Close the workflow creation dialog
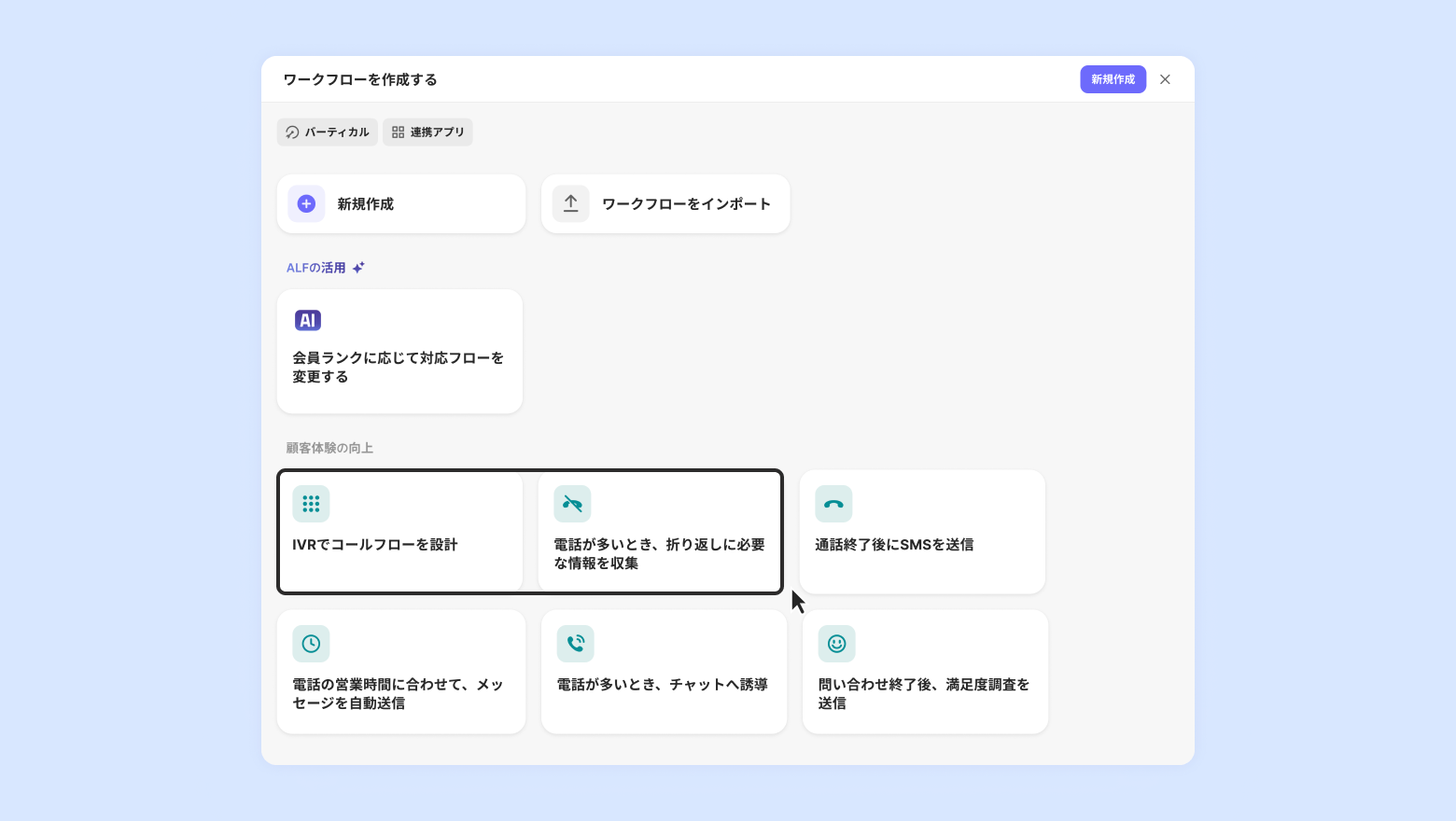 pos(1165,79)
